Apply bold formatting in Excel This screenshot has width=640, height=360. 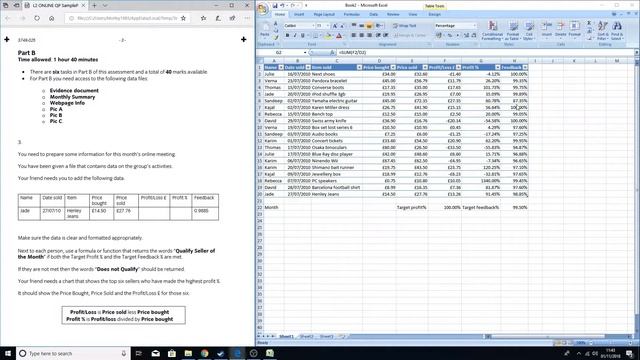tap(287, 36)
